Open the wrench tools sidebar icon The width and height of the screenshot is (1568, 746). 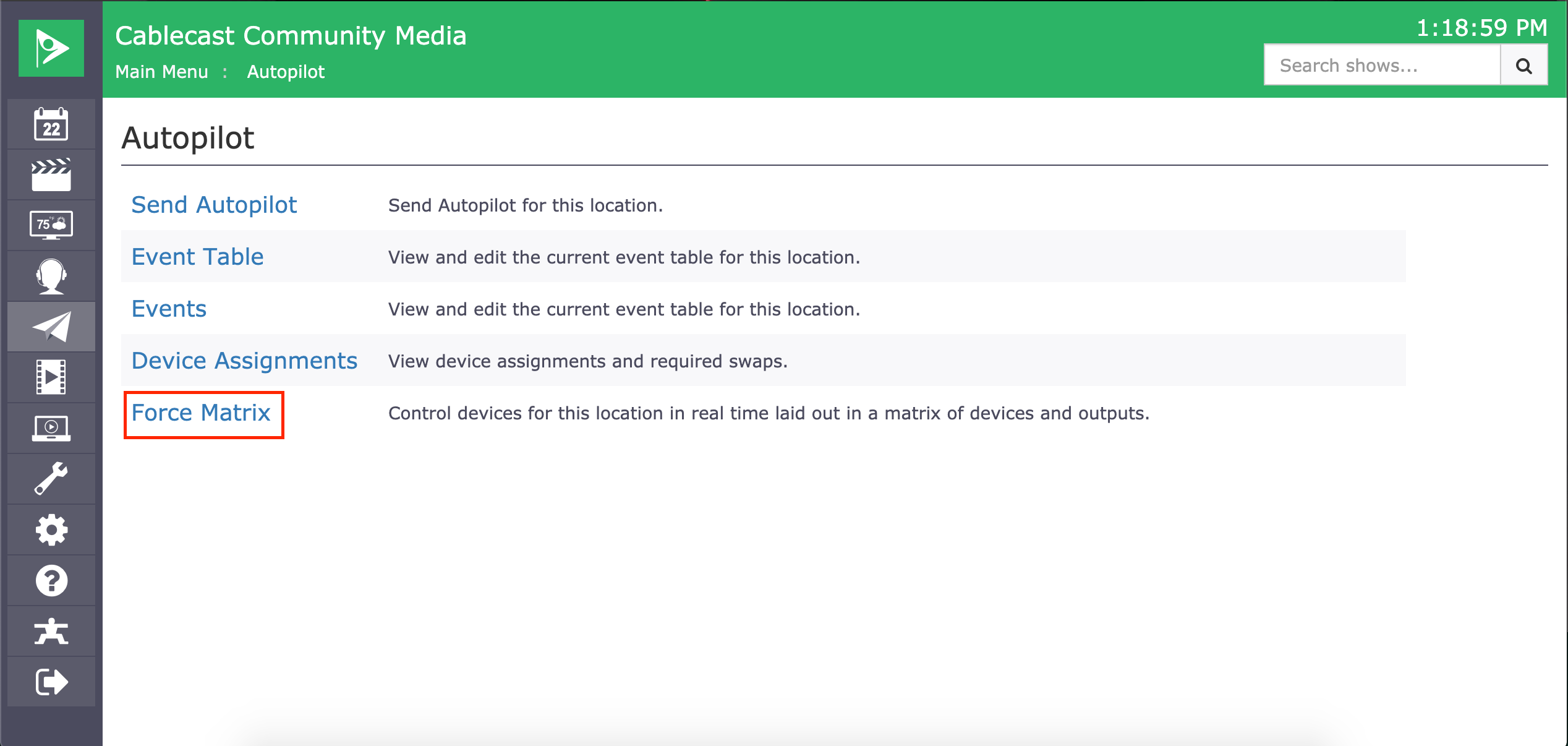[51, 479]
